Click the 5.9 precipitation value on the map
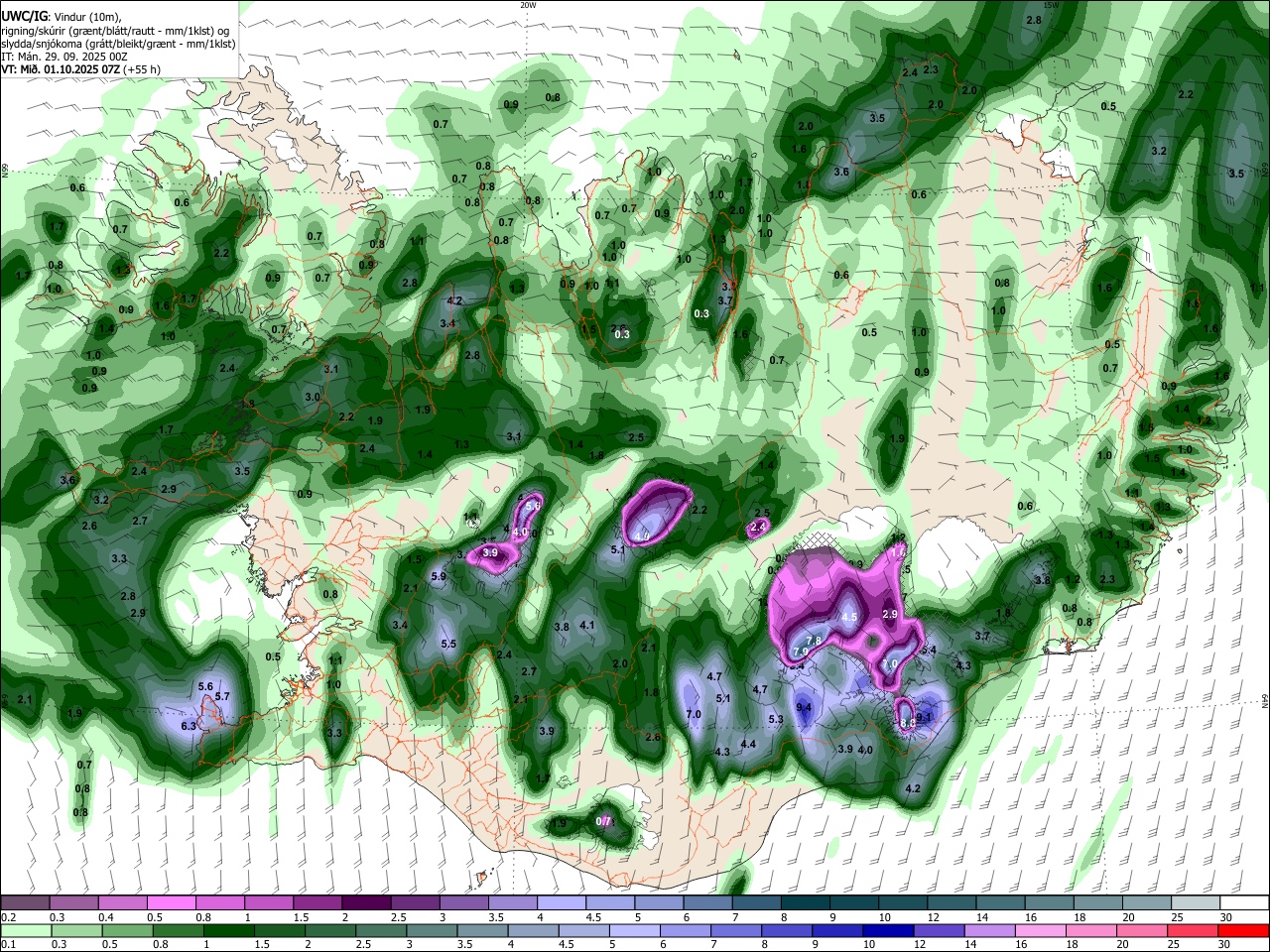Viewport: 1270px width, 952px height. point(439,576)
